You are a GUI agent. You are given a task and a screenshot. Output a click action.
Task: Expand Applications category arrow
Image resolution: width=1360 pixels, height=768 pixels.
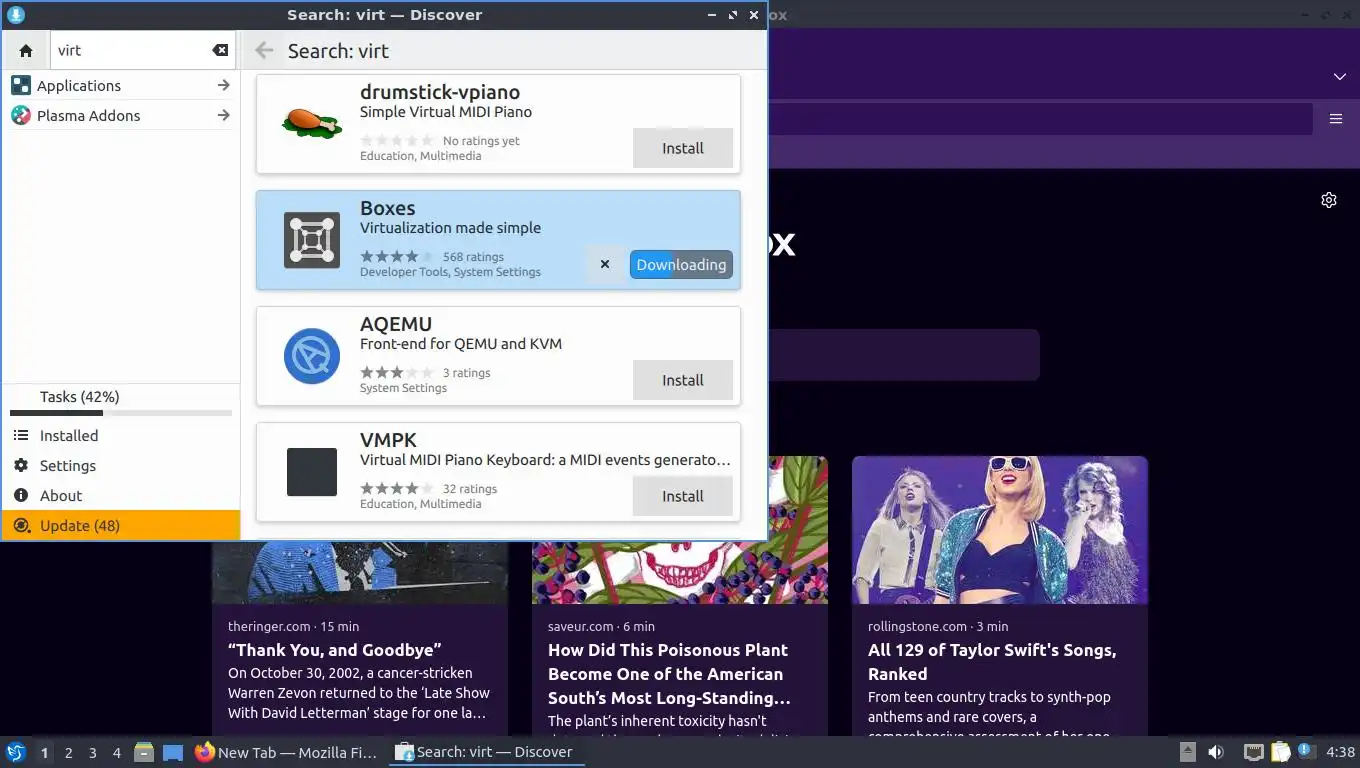coord(224,86)
